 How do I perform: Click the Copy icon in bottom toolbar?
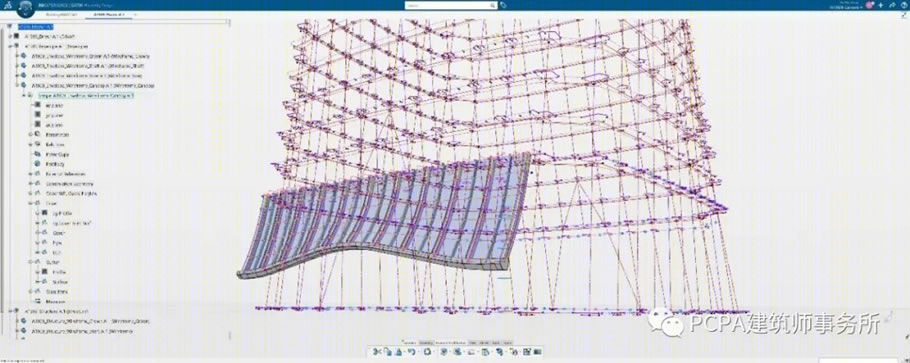[x=388, y=351]
